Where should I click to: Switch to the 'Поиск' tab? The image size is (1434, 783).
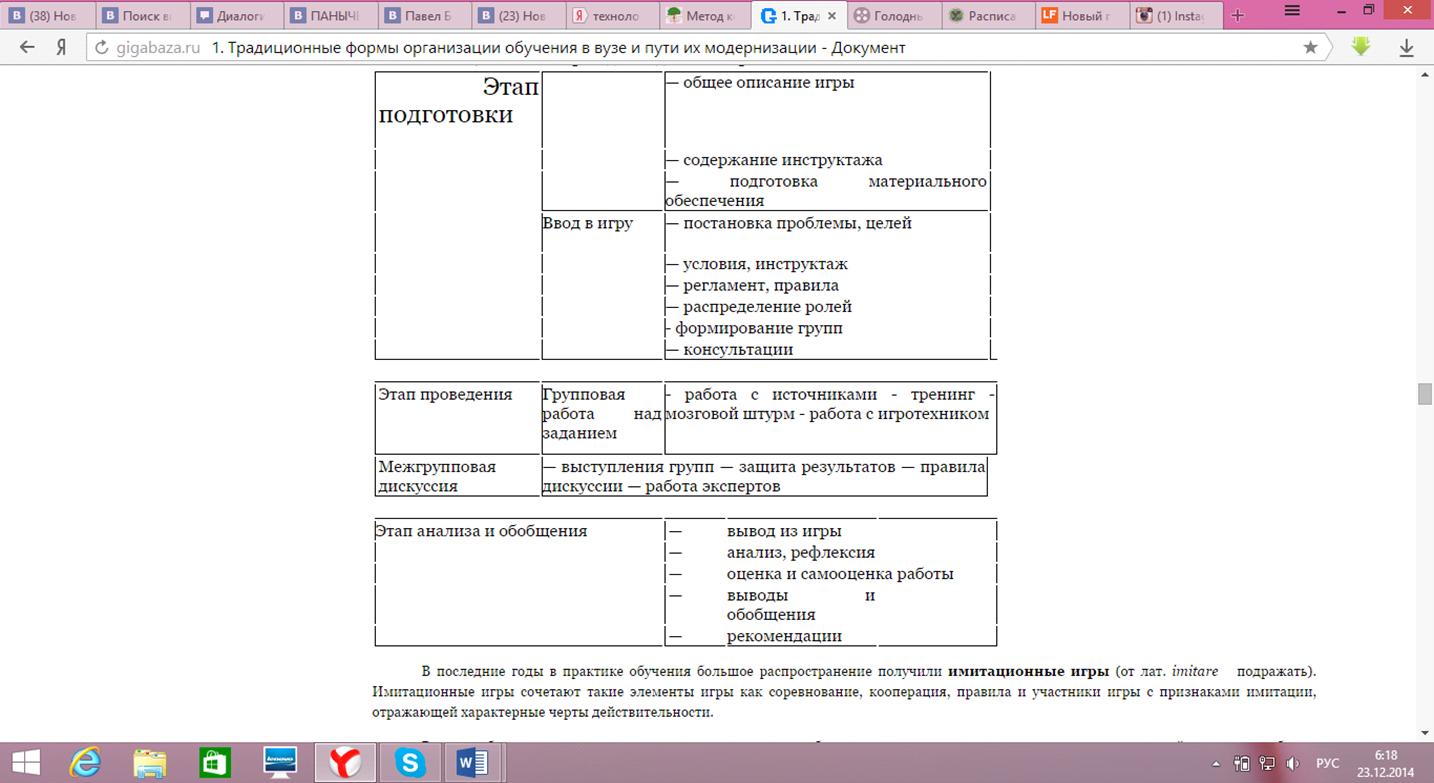[140, 16]
